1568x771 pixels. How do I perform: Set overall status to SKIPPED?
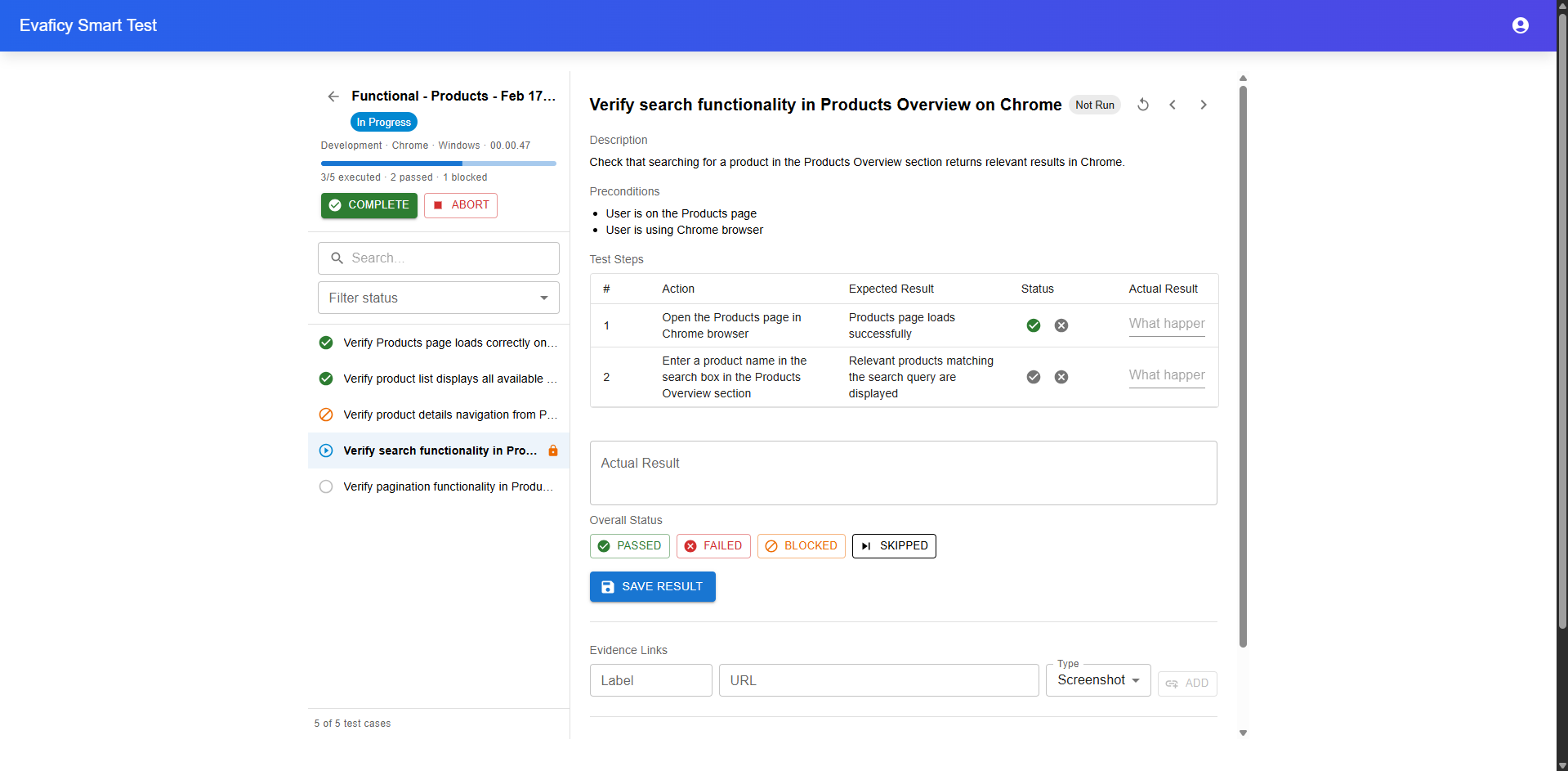point(894,546)
